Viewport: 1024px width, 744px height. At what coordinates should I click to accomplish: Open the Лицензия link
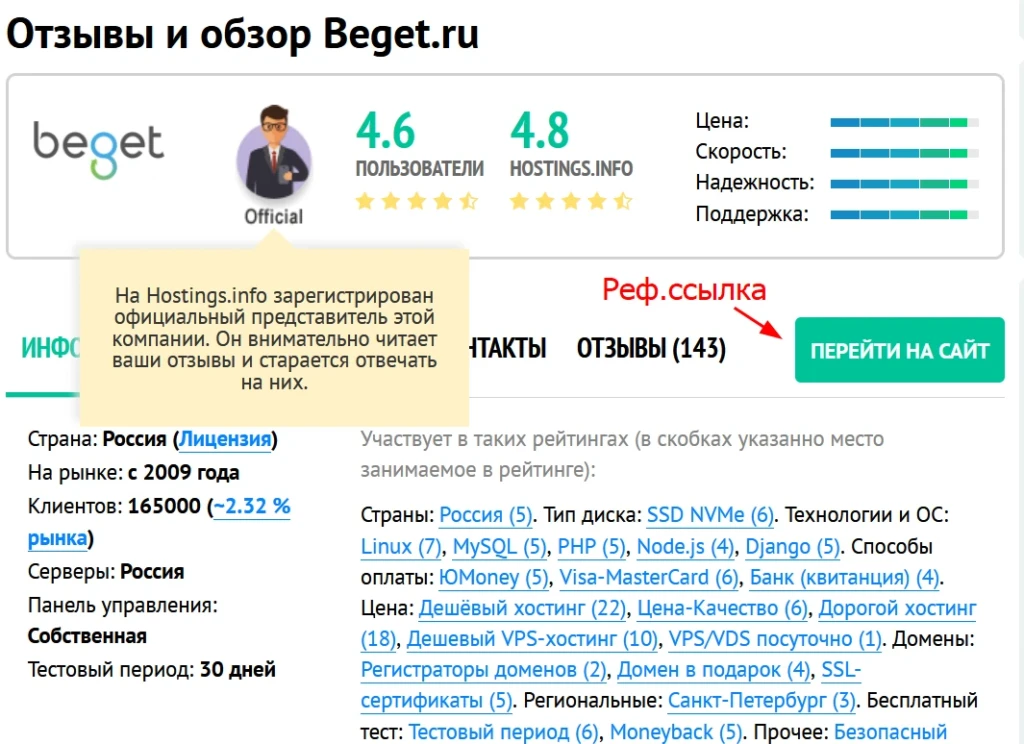(x=225, y=439)
